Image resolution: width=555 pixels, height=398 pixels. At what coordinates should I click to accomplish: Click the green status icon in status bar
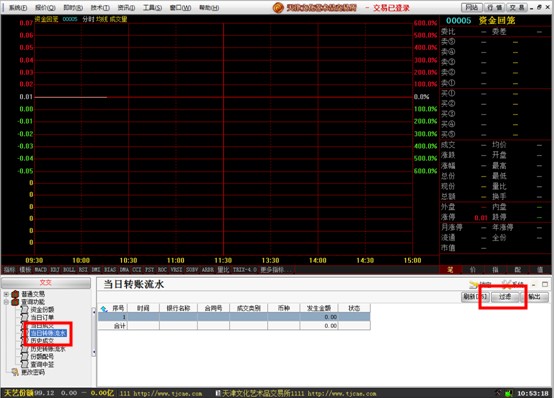(509, 393)
